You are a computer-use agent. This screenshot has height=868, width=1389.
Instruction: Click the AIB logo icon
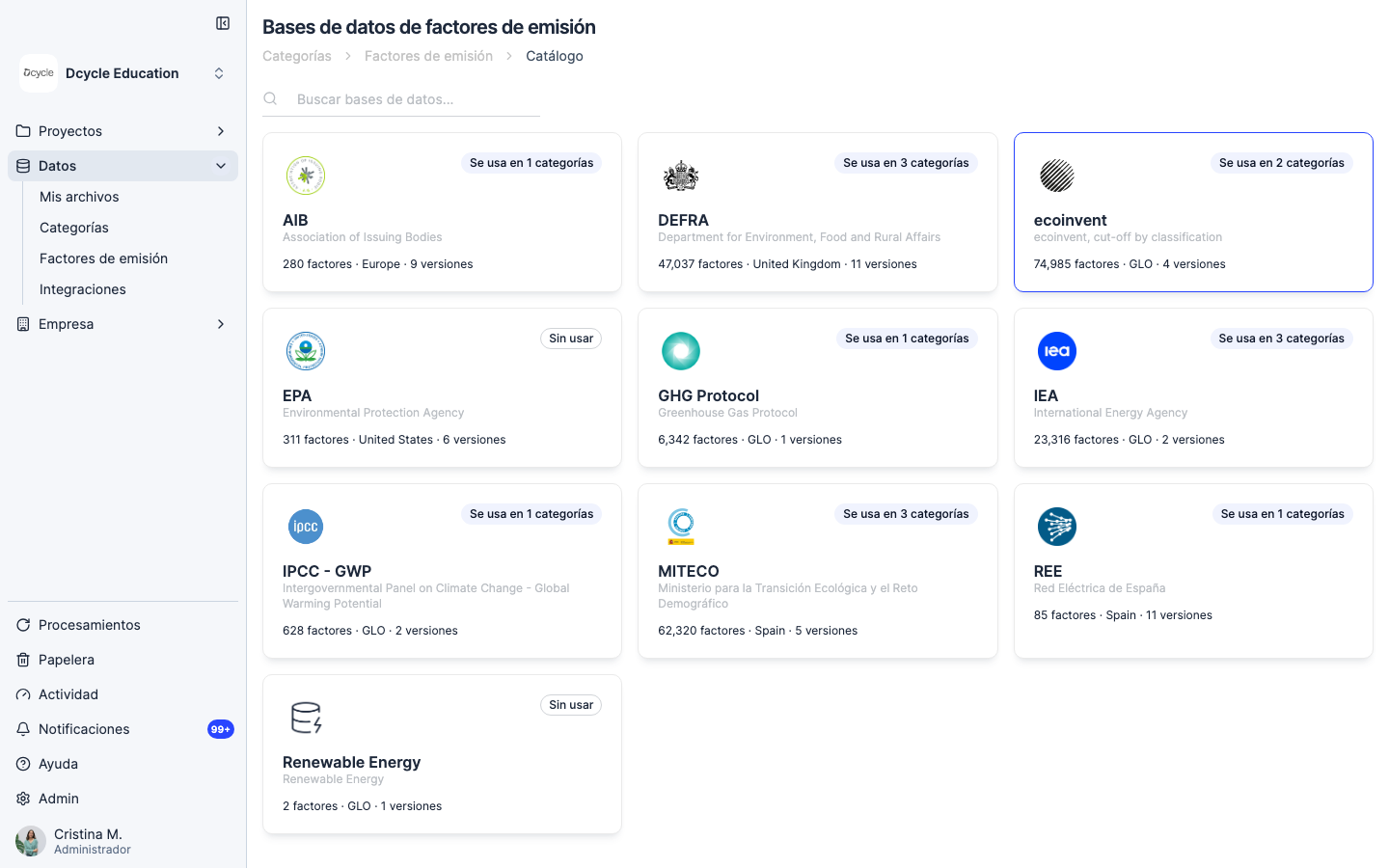point(306,176)
